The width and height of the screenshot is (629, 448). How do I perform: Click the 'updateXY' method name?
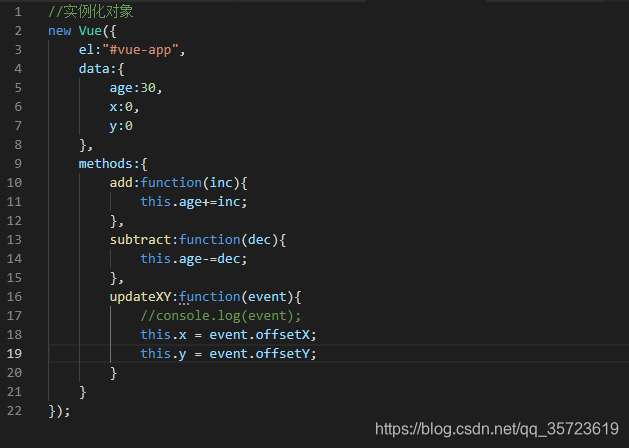pos(140,297)
